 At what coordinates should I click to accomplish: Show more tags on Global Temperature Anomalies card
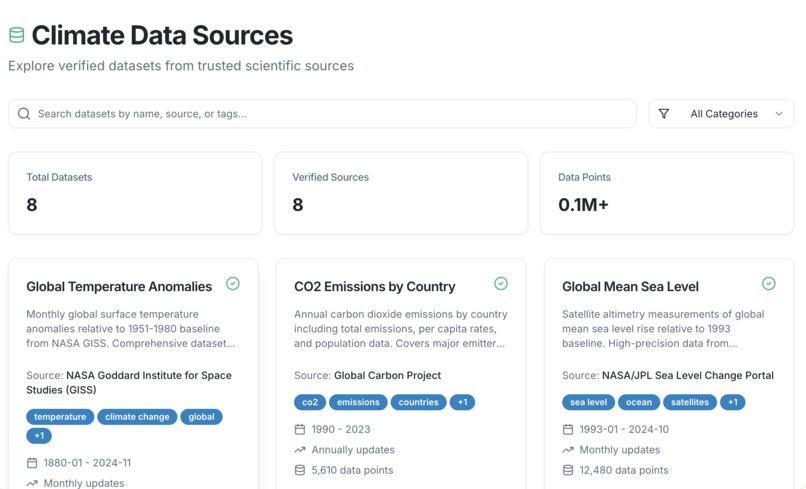click(x=39, y=436)
